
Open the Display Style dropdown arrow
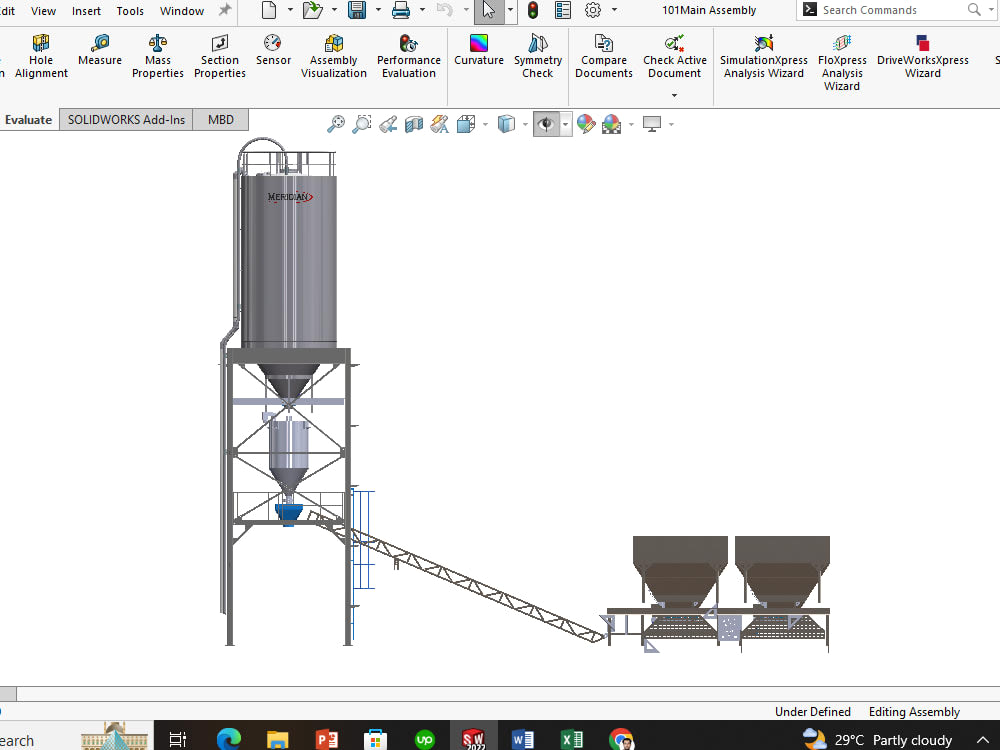[524, 124]
